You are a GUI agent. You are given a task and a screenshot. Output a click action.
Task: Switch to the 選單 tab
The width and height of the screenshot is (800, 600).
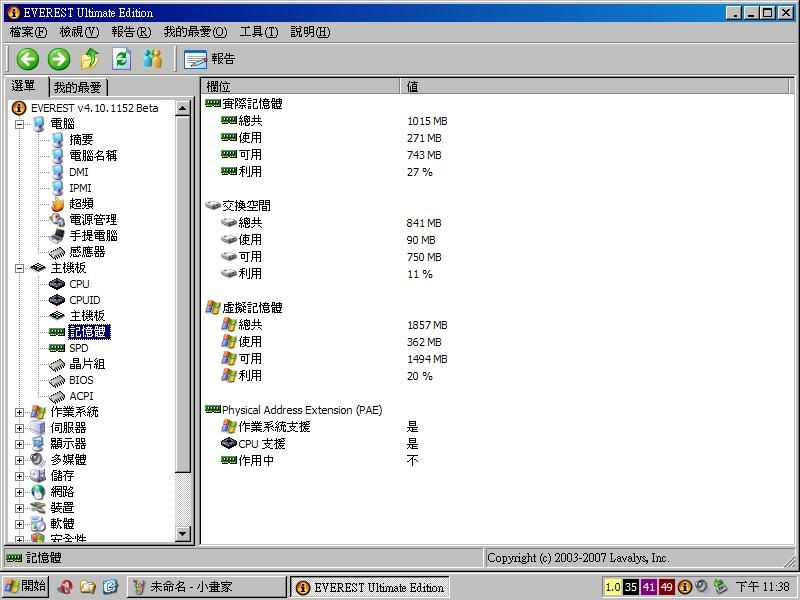tap(25, 86)
